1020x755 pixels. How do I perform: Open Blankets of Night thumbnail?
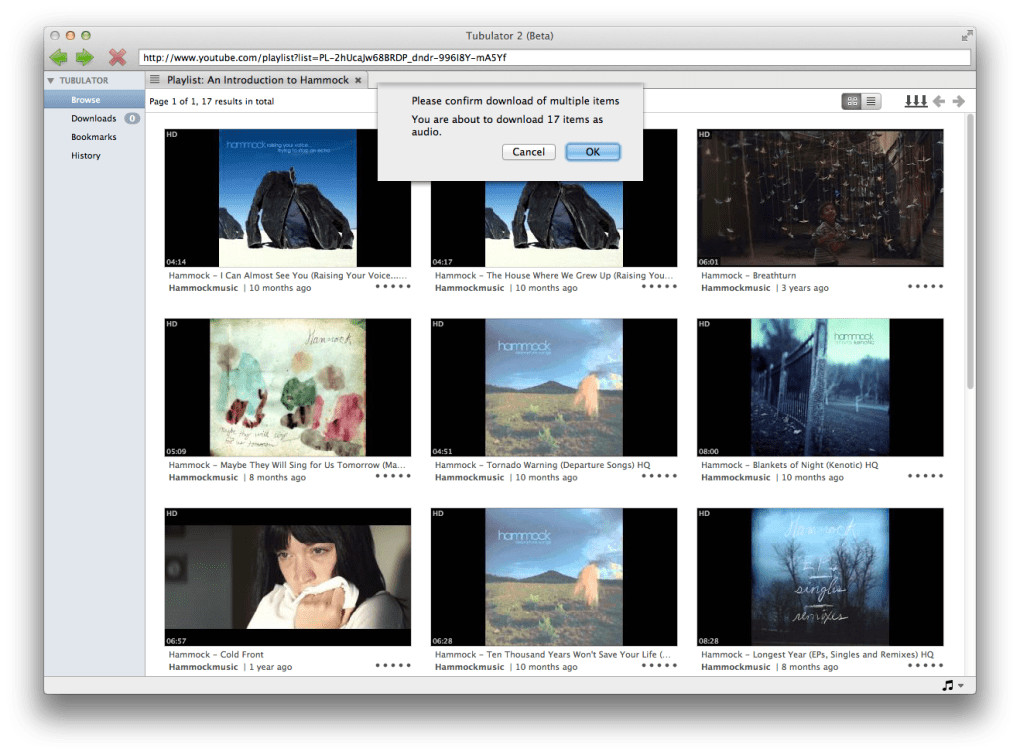pos(820,388)
